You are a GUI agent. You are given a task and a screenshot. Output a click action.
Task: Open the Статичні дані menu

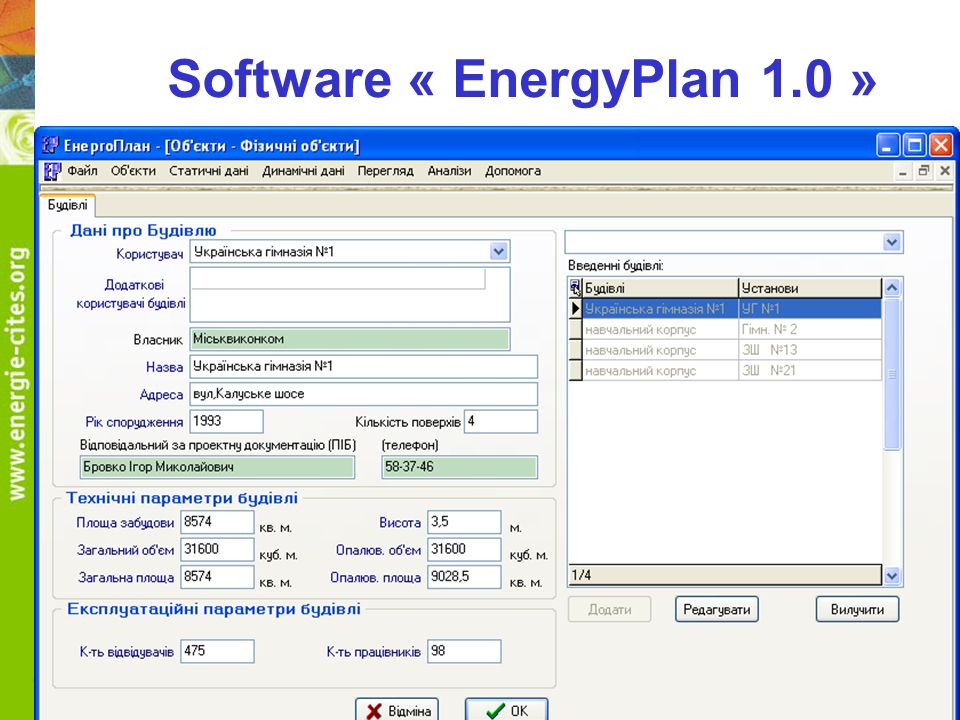[x=209, y=171]
